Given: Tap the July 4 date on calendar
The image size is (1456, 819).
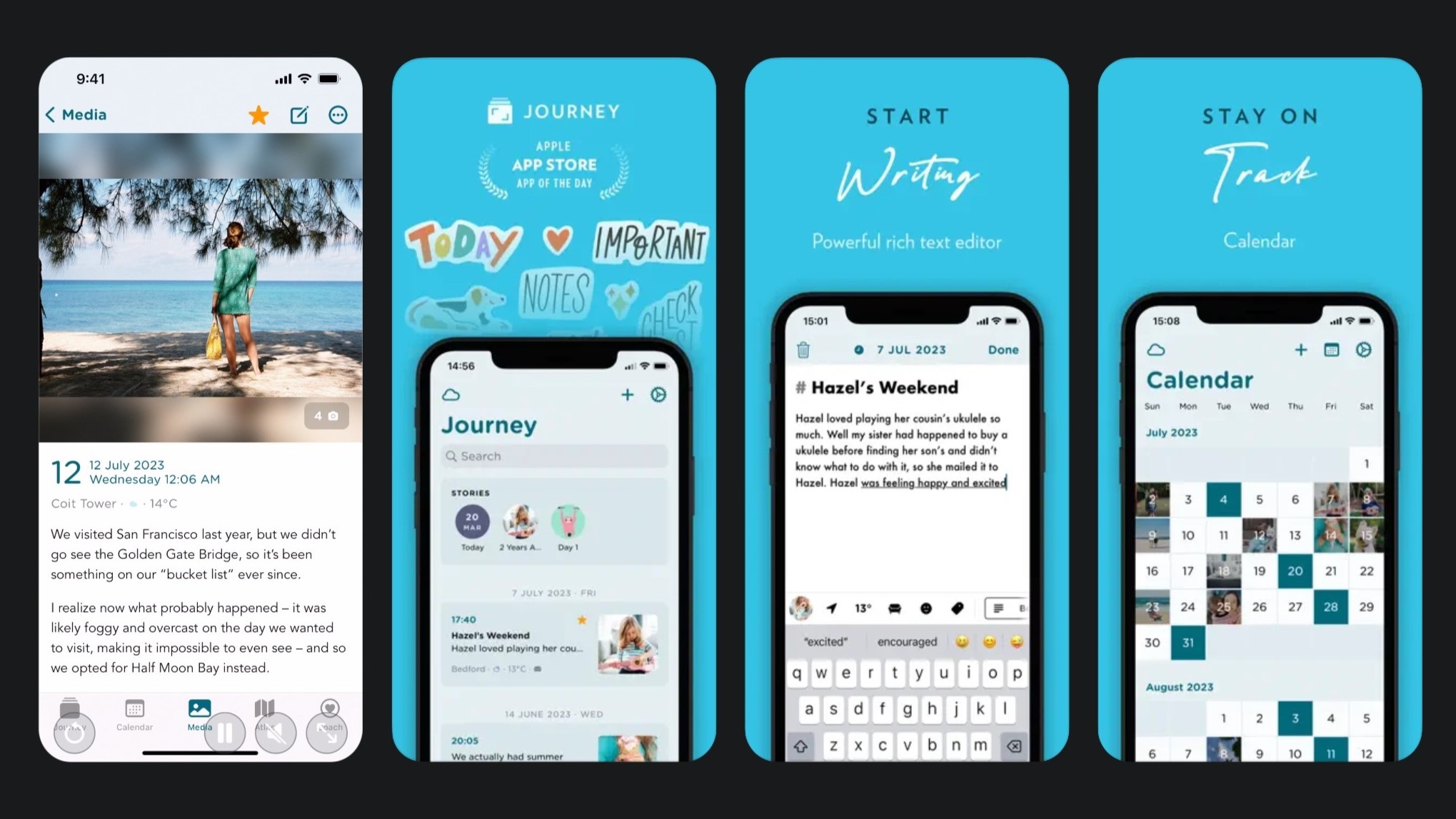Looking at the screenshot, I should (1222, 499).
